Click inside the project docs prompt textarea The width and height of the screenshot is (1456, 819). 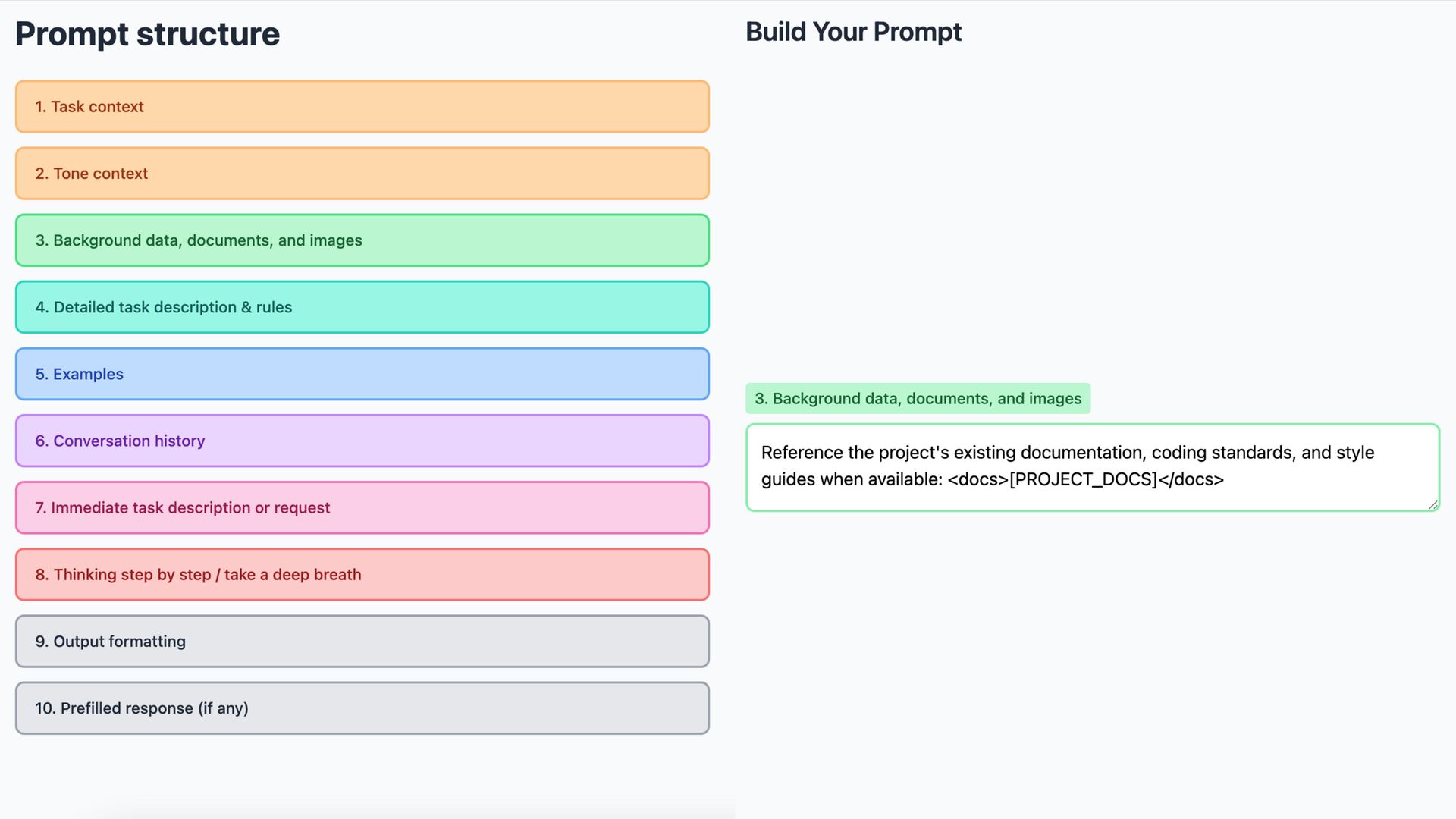pos(1093,467)
